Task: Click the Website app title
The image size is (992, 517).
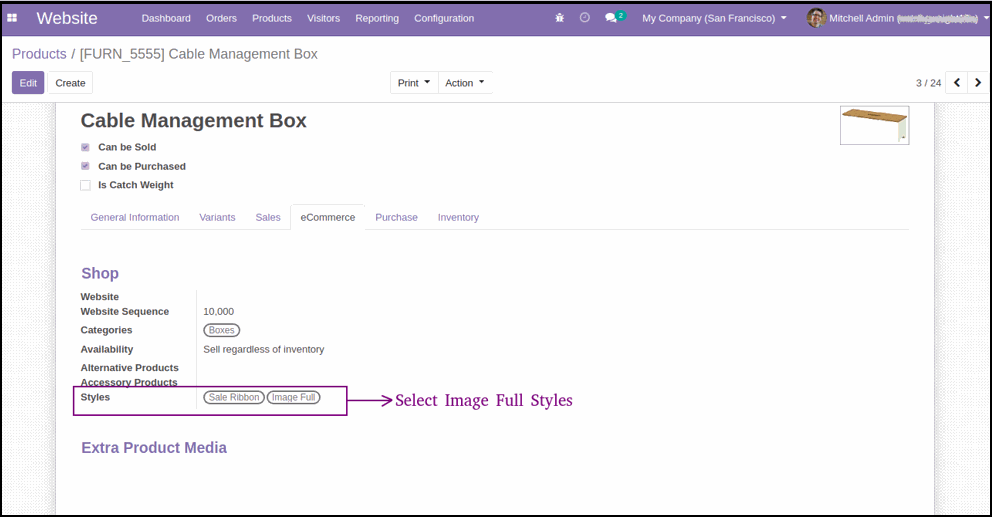Action: point(67,18)
